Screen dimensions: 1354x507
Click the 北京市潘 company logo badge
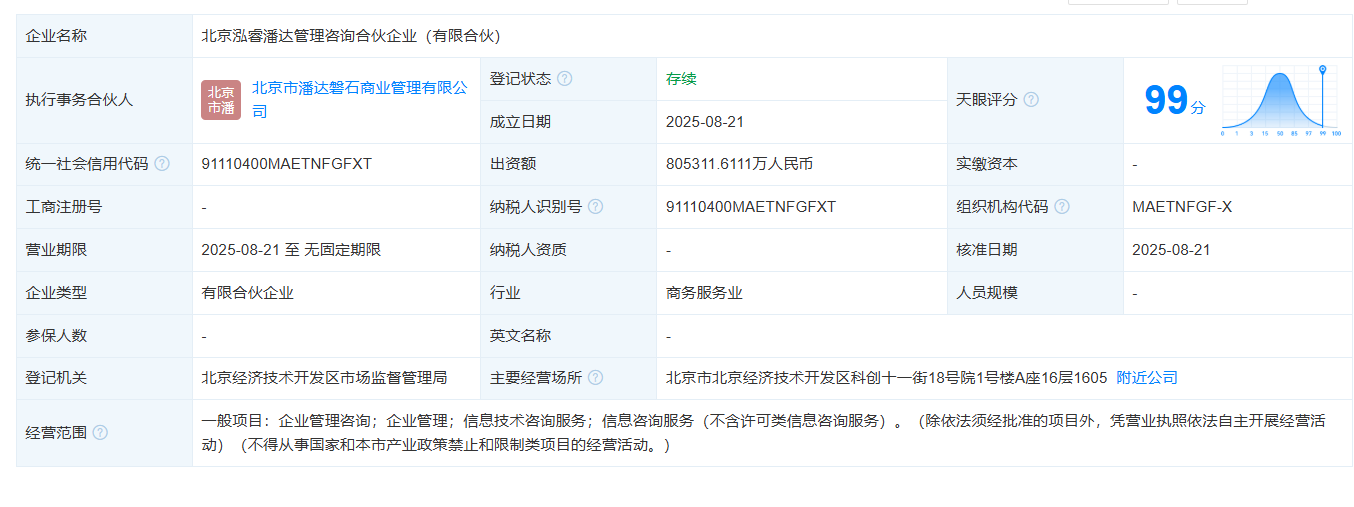[221, 100]
